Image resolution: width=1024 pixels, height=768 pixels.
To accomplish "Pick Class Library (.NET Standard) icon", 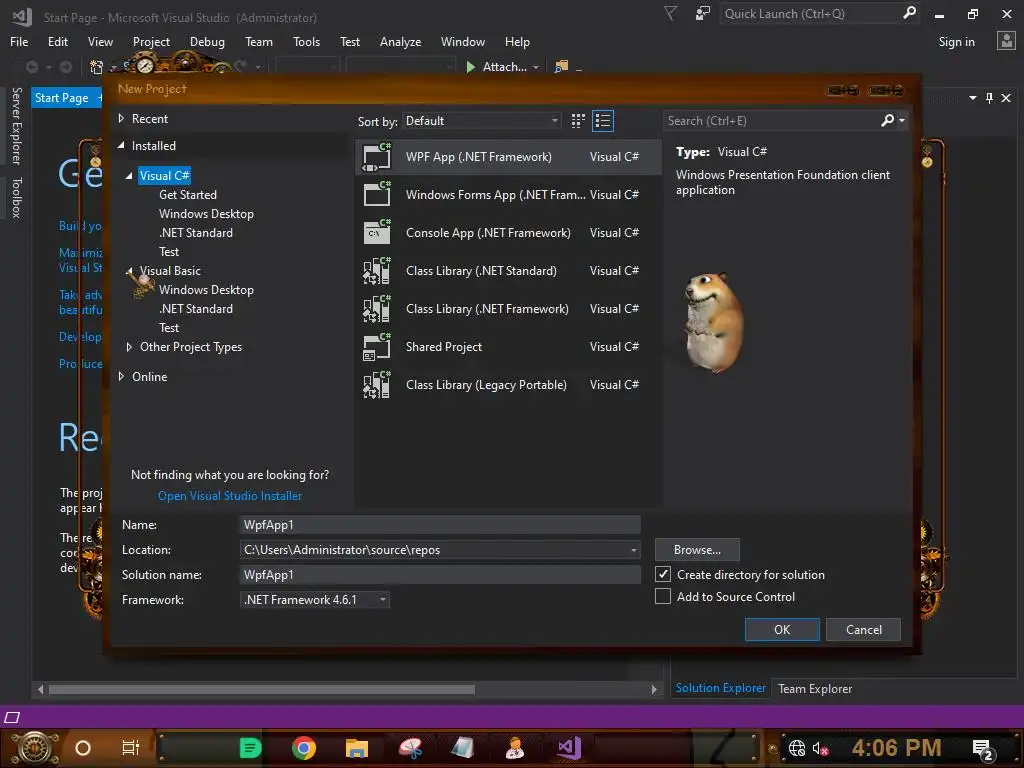I will pos(377,270).
